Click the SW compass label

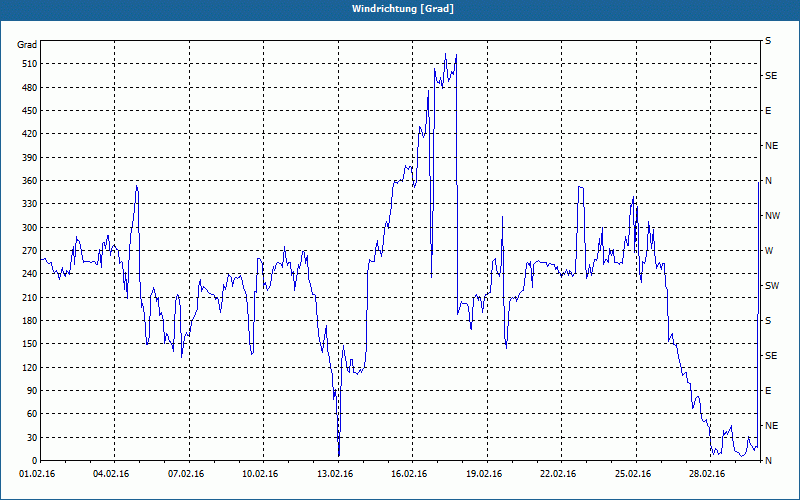pos(772,286)
